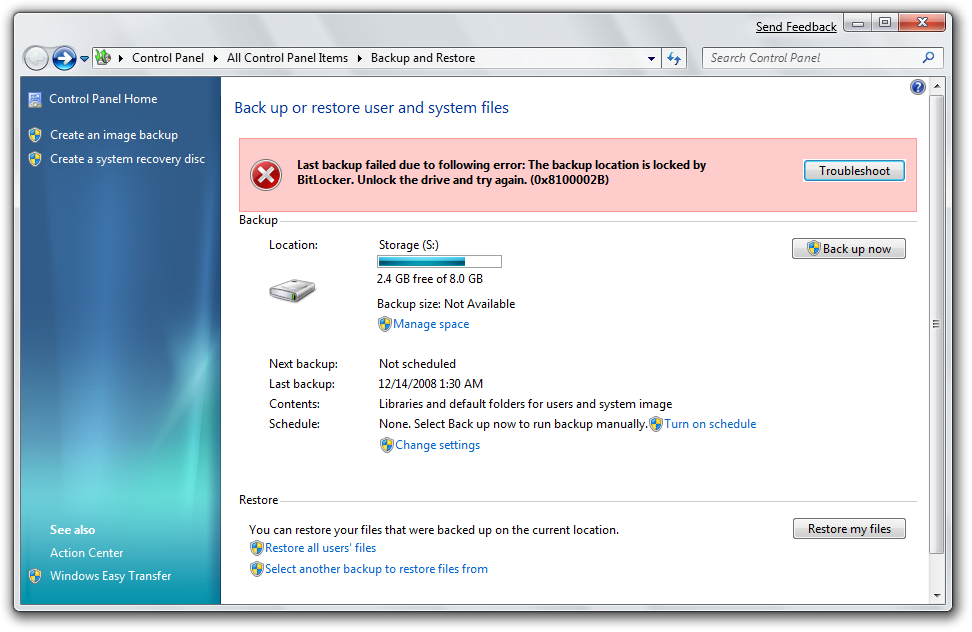Viewport: 972px width, 632px height.
Task: Open the recent pages dropdown arrow
Action: click(84, 59)
